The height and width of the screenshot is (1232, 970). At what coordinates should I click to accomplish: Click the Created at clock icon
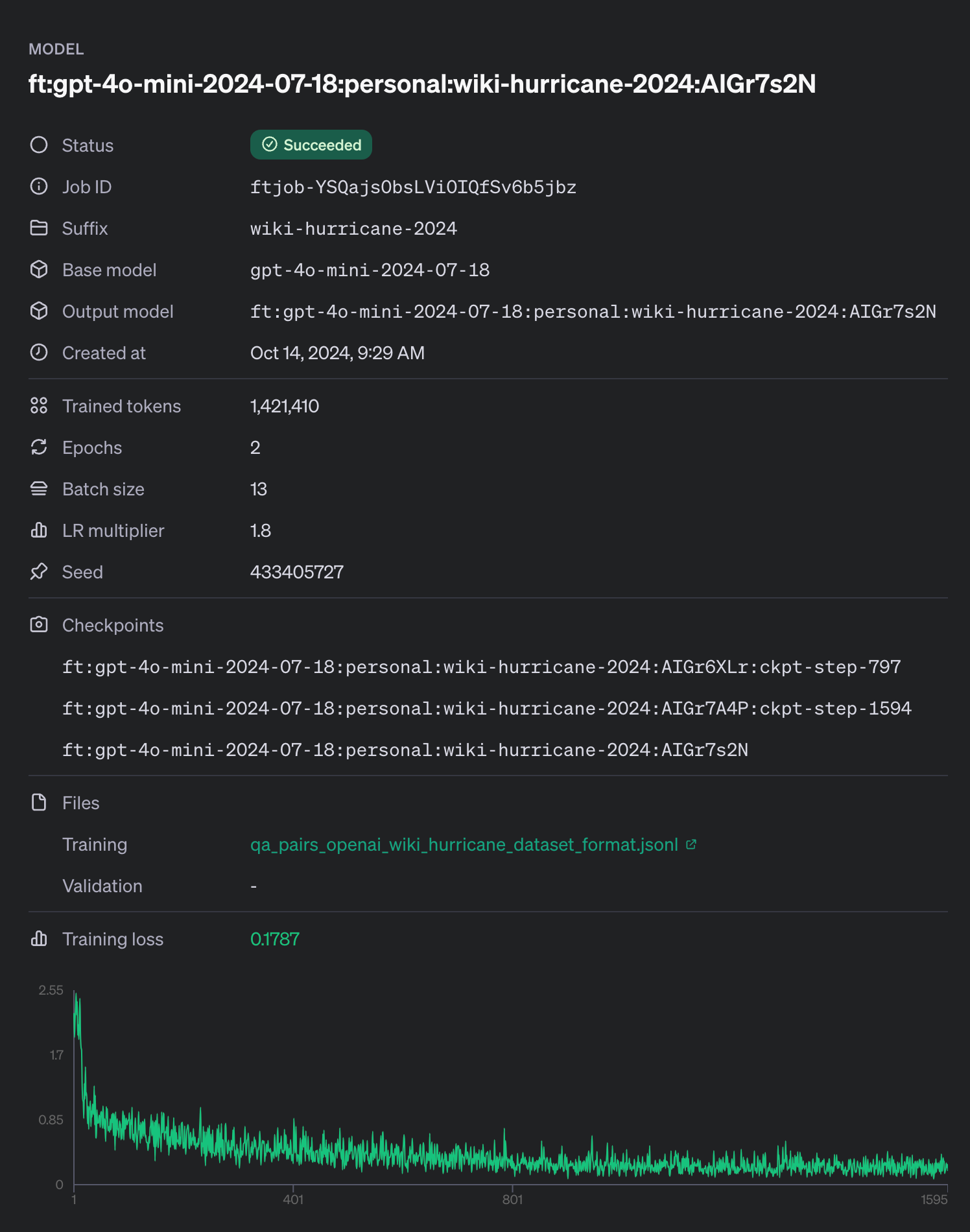39,353
